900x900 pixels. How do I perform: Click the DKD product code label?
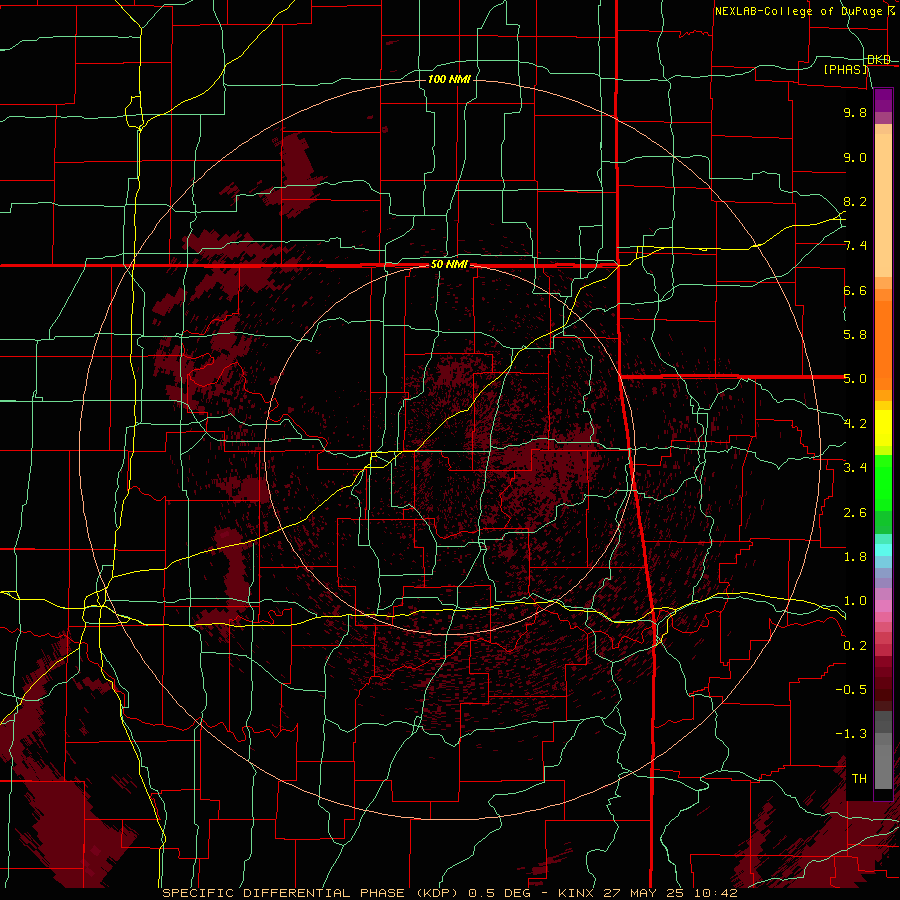pyautogui.click(x=879, y=60)
